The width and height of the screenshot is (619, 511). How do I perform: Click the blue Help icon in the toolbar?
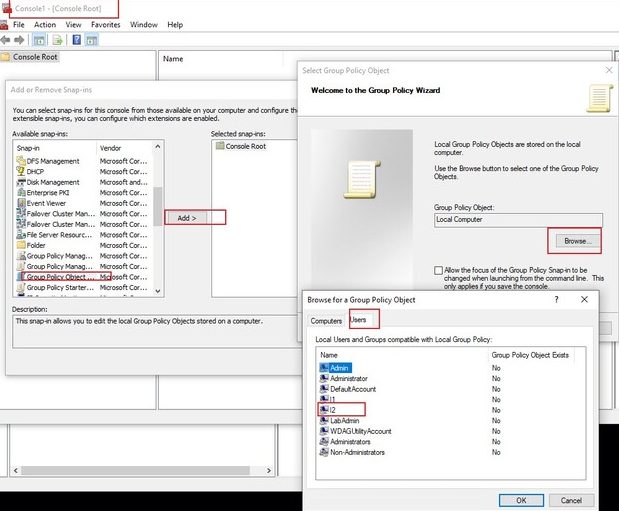(x=76, y=40)
